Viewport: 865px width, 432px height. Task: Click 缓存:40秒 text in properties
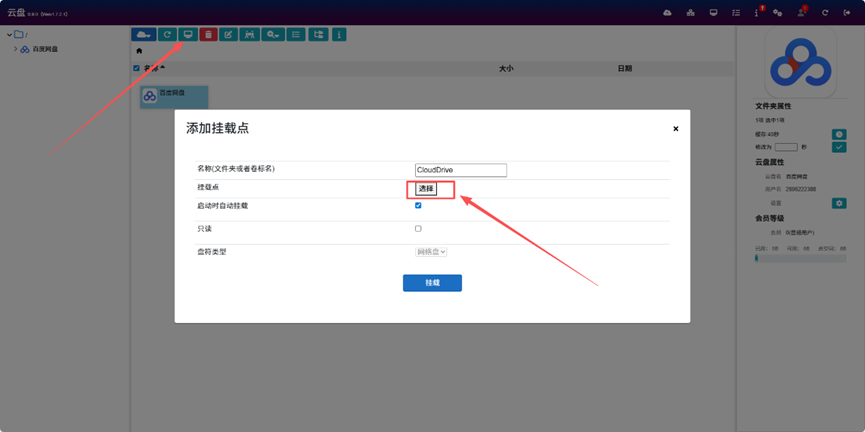pyautogui.click(x=767, y=134)
